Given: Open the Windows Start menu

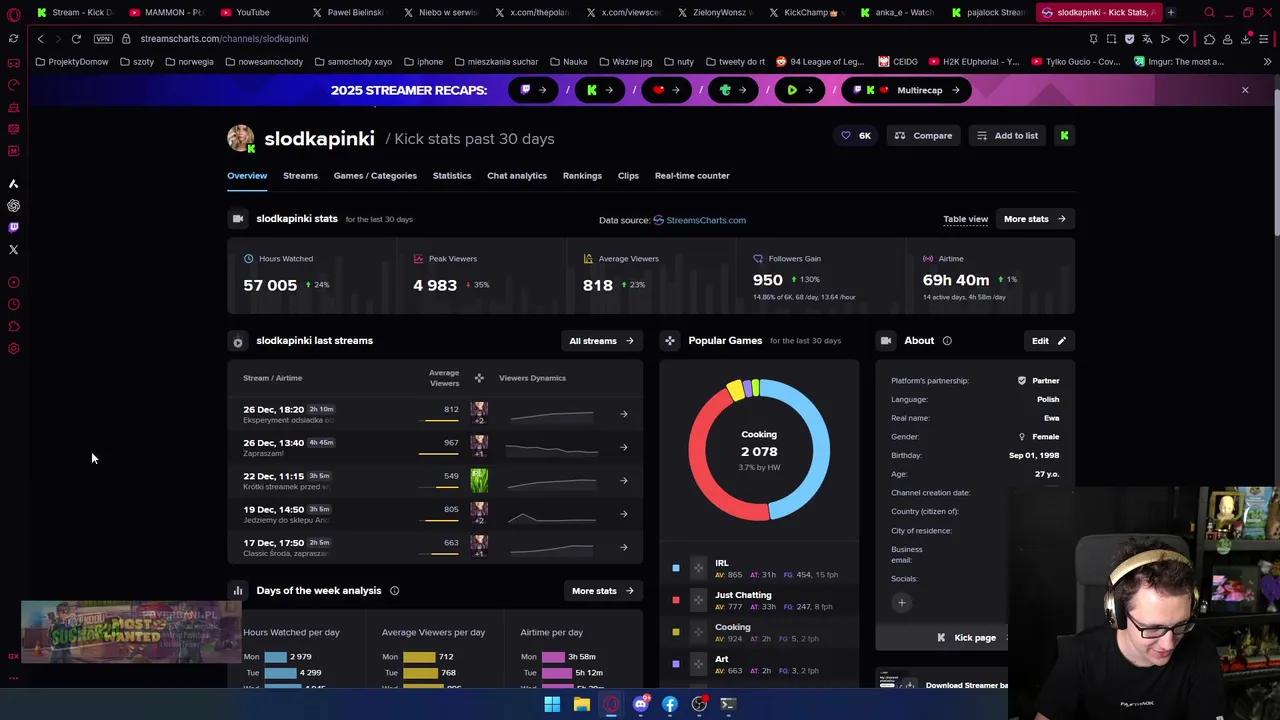Looking at the screenshot, I should click(x=552, y=704).
